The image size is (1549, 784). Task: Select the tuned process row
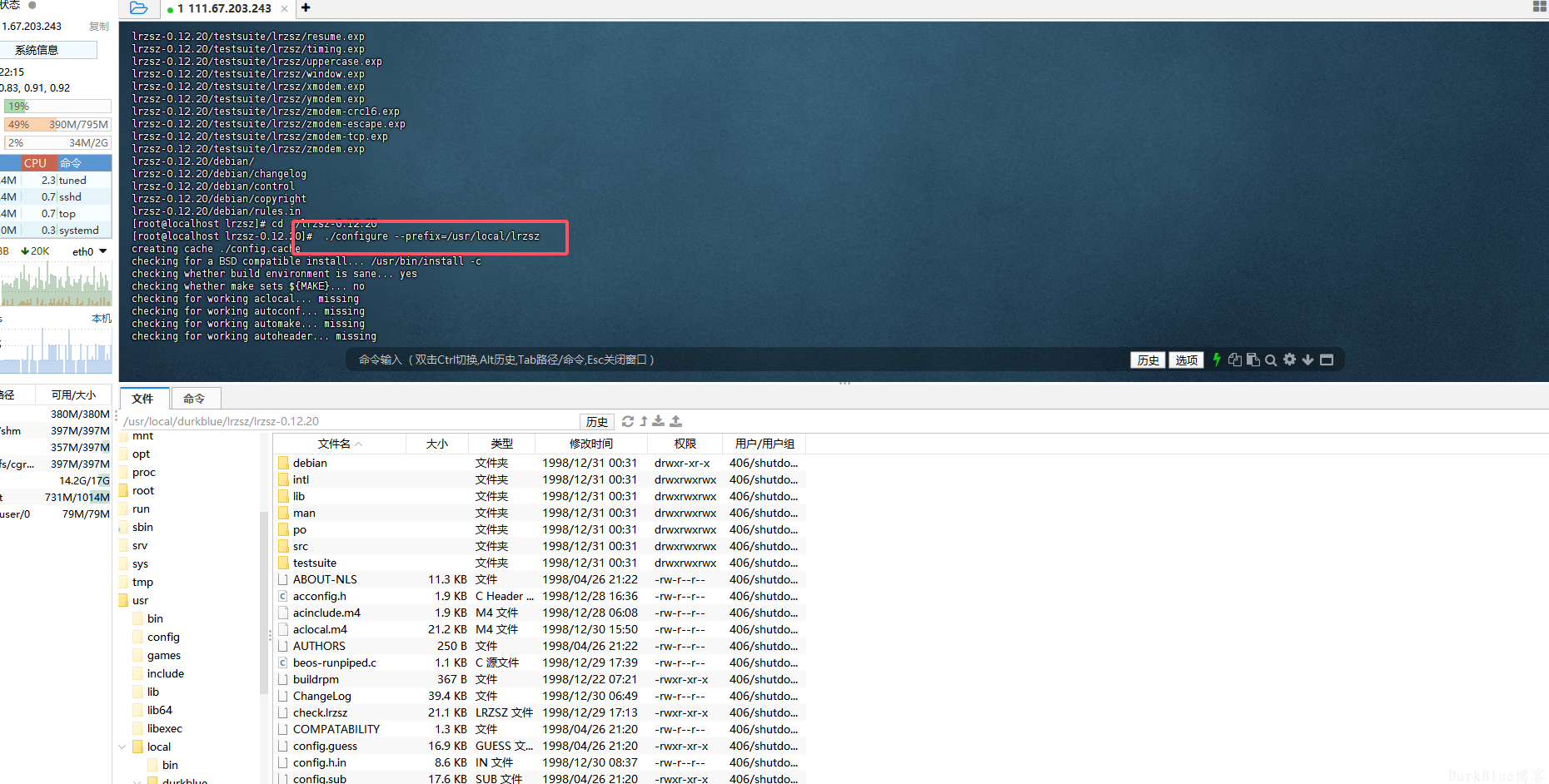pos(56,180)
